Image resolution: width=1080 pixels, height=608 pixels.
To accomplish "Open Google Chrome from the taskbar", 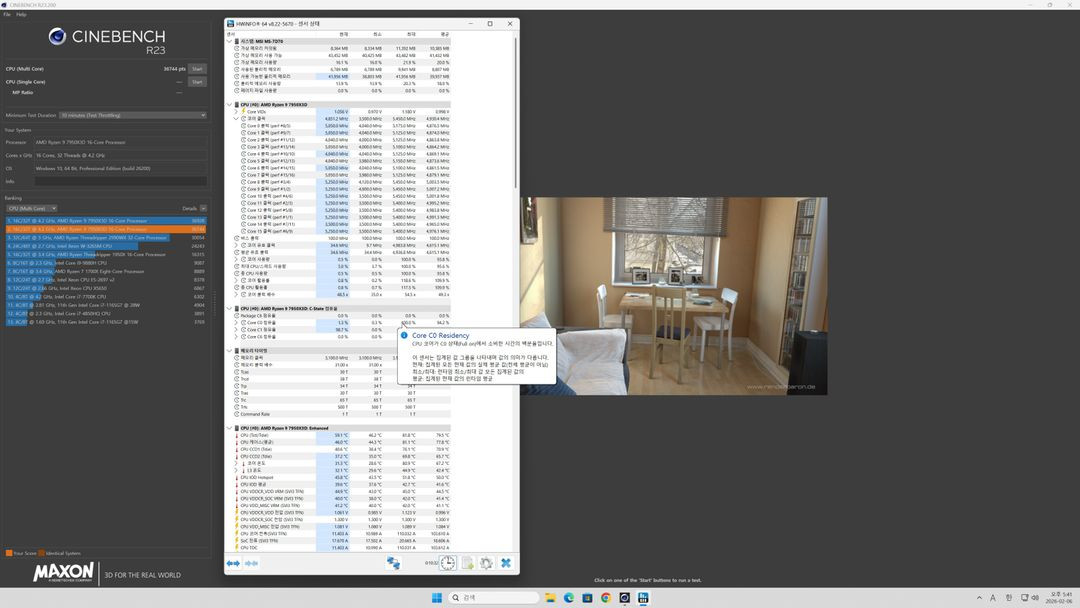I will [605, 599].
